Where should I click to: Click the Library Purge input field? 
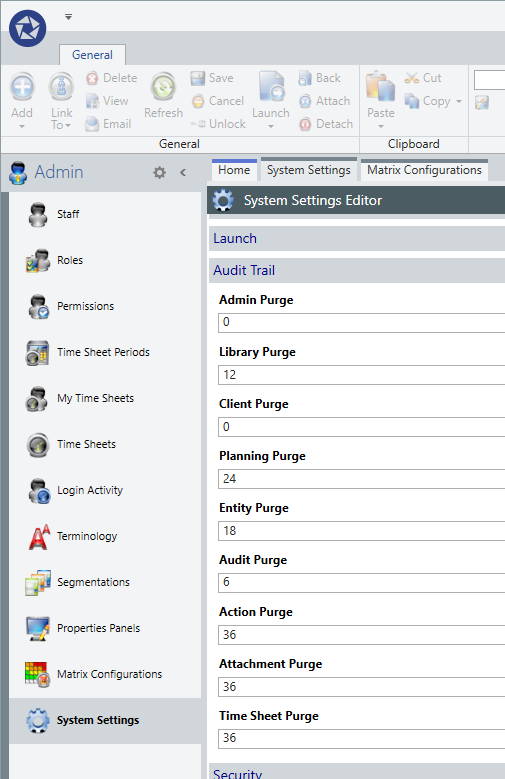(x=361, y=375)
